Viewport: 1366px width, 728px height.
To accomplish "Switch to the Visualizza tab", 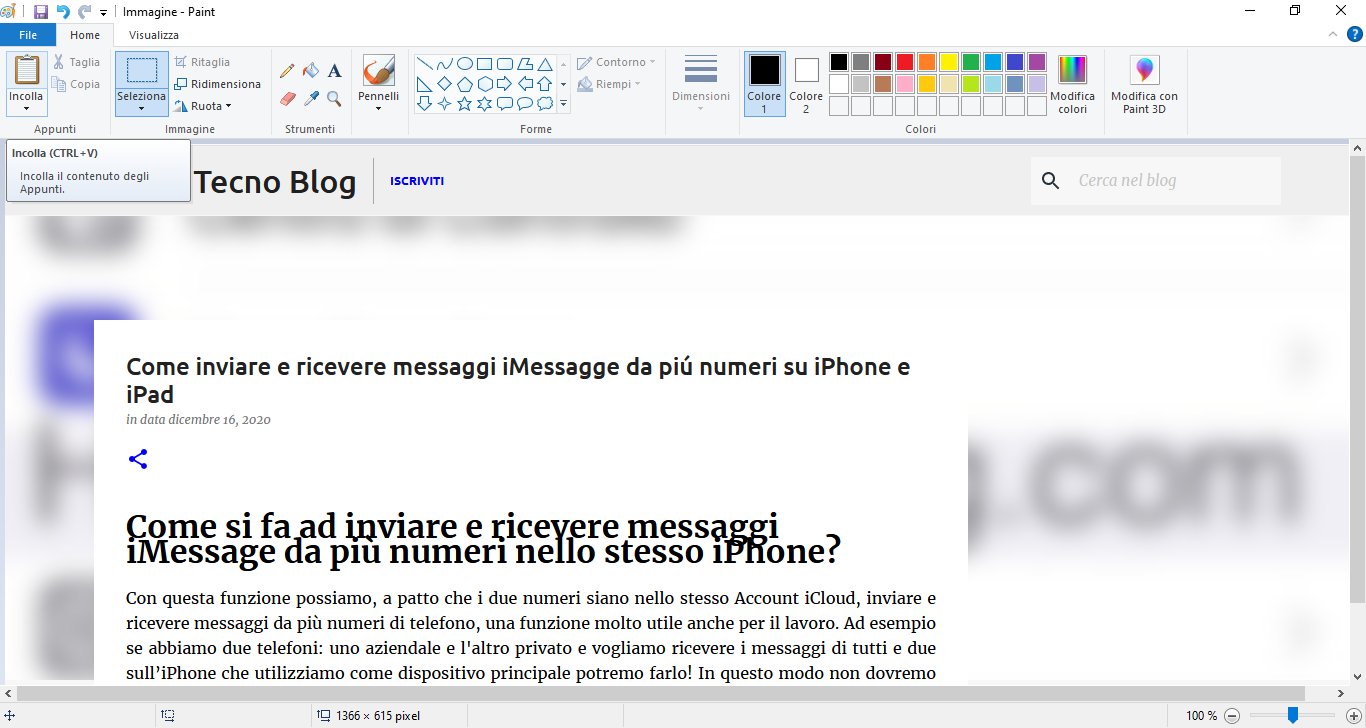I will [x=154, y=35].
